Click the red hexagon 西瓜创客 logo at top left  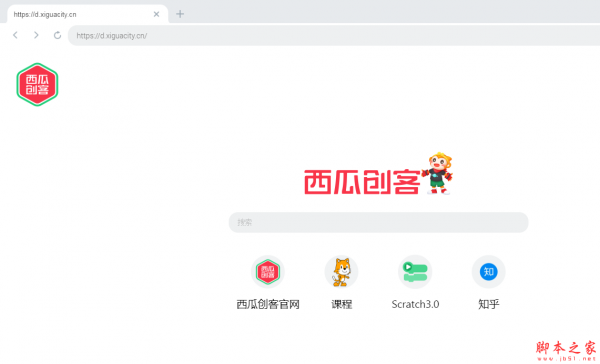(37, 85)
